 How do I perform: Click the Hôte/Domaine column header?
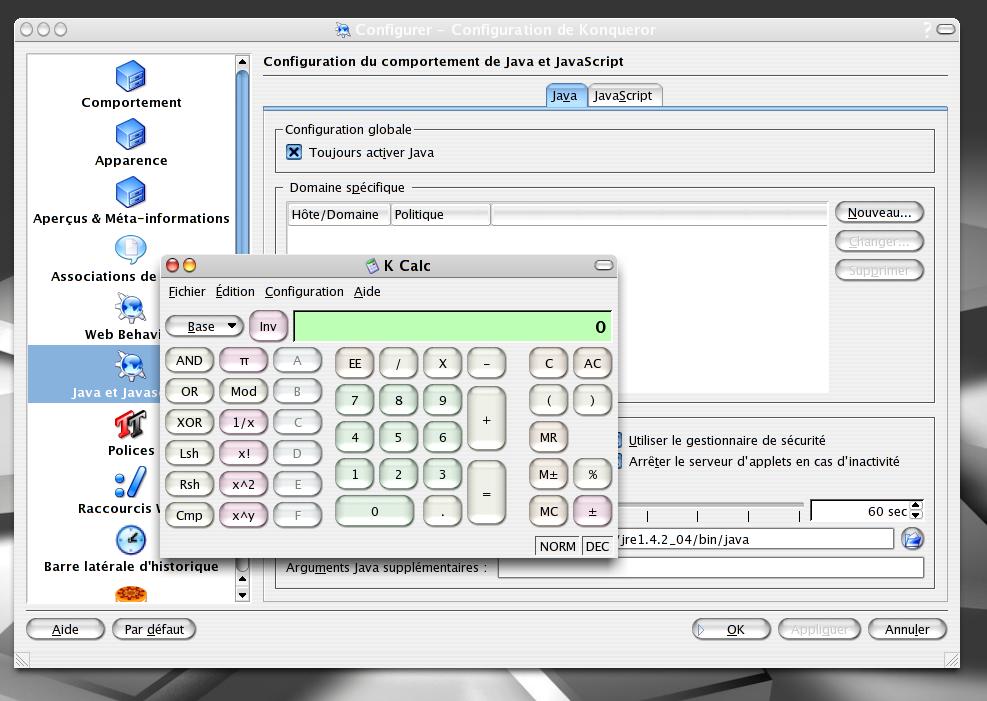click(338, 215)
